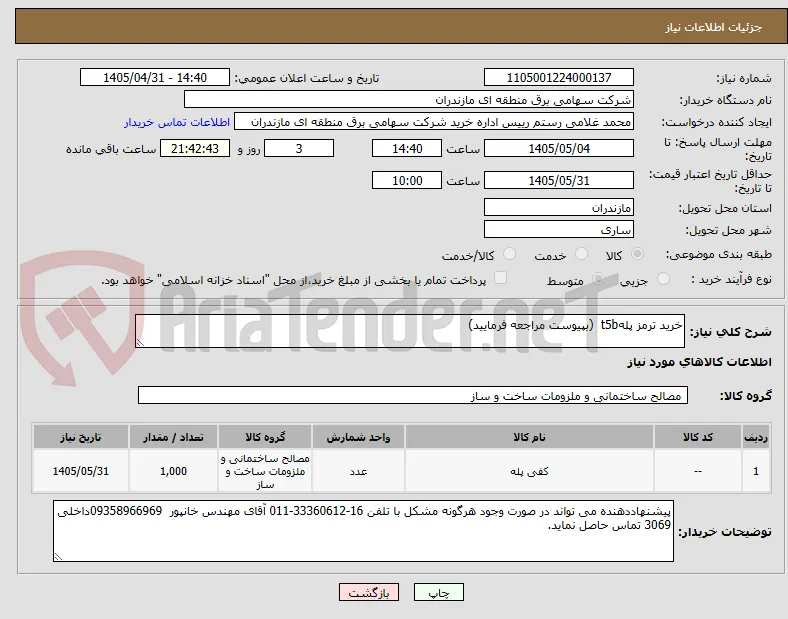Click the request creator name field
The image size is (788, 619).
pyautogui.click(x=434, y=122)
